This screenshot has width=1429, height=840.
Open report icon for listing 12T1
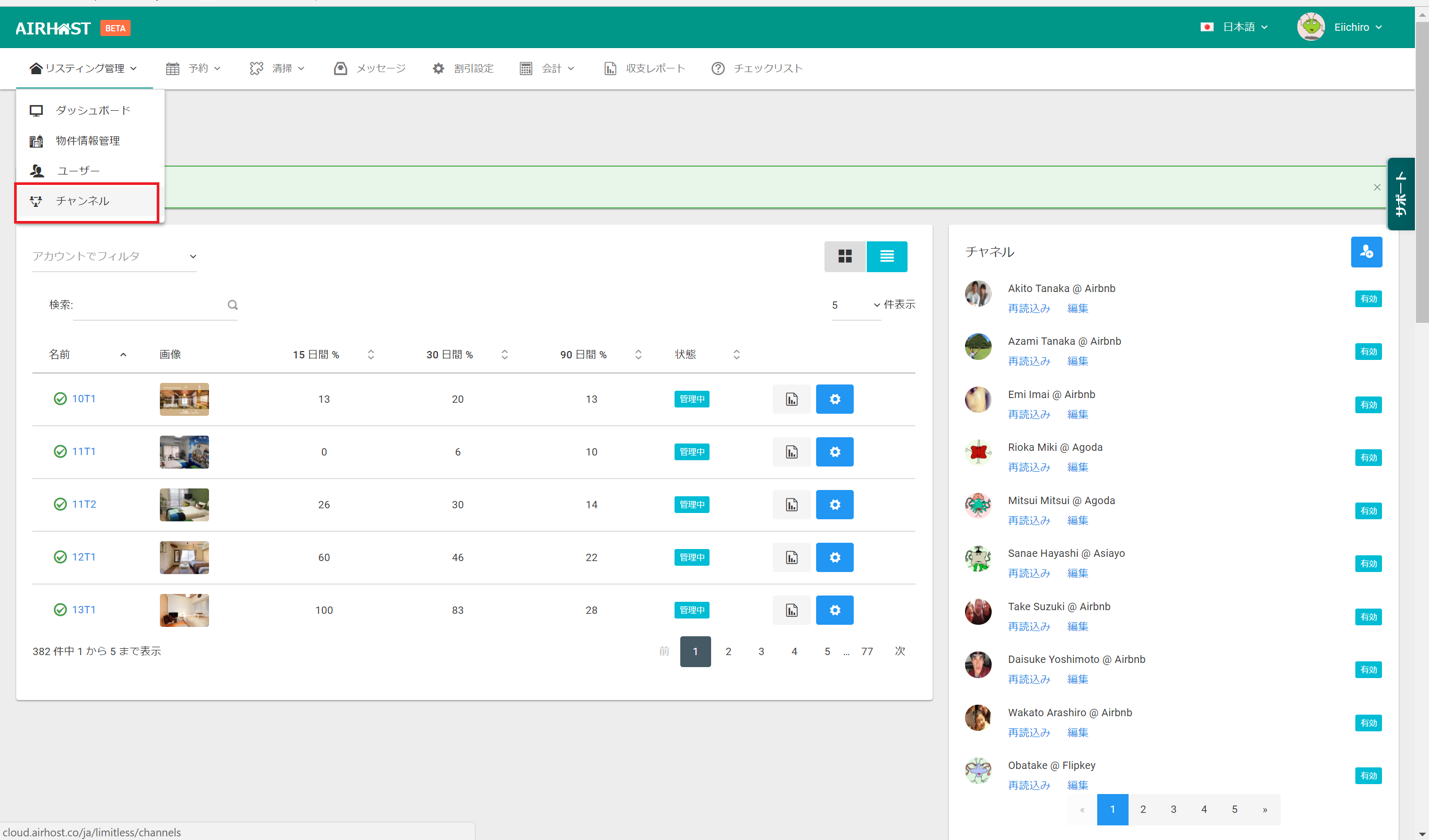click(792, 557)
